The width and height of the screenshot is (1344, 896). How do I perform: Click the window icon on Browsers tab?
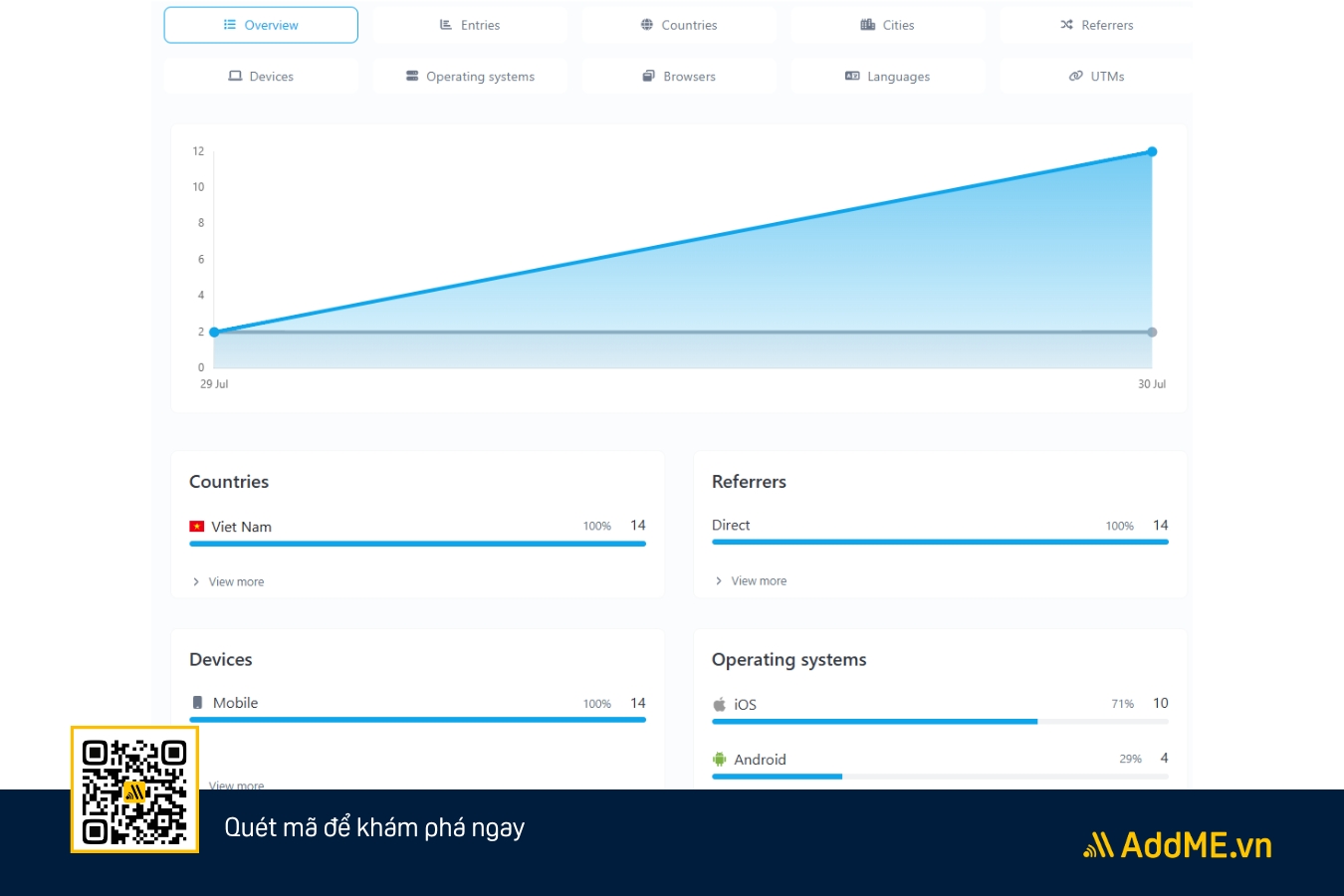[649, 76]
